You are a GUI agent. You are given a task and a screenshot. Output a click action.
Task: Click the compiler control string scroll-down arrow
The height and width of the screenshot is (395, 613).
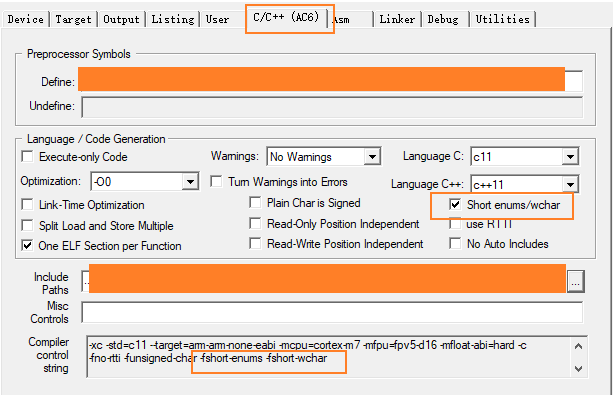579,368
